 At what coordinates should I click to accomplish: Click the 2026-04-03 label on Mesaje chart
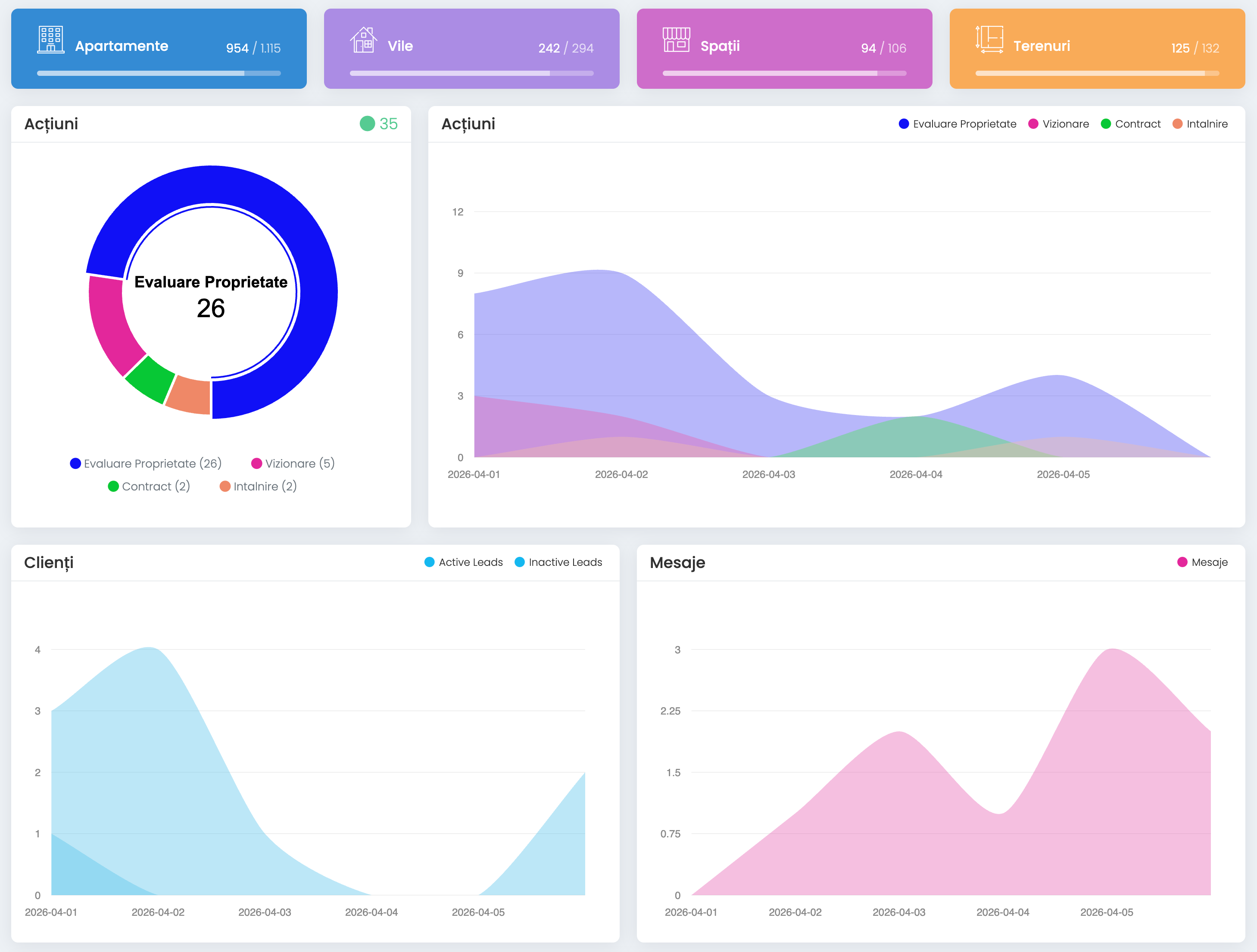899,912
